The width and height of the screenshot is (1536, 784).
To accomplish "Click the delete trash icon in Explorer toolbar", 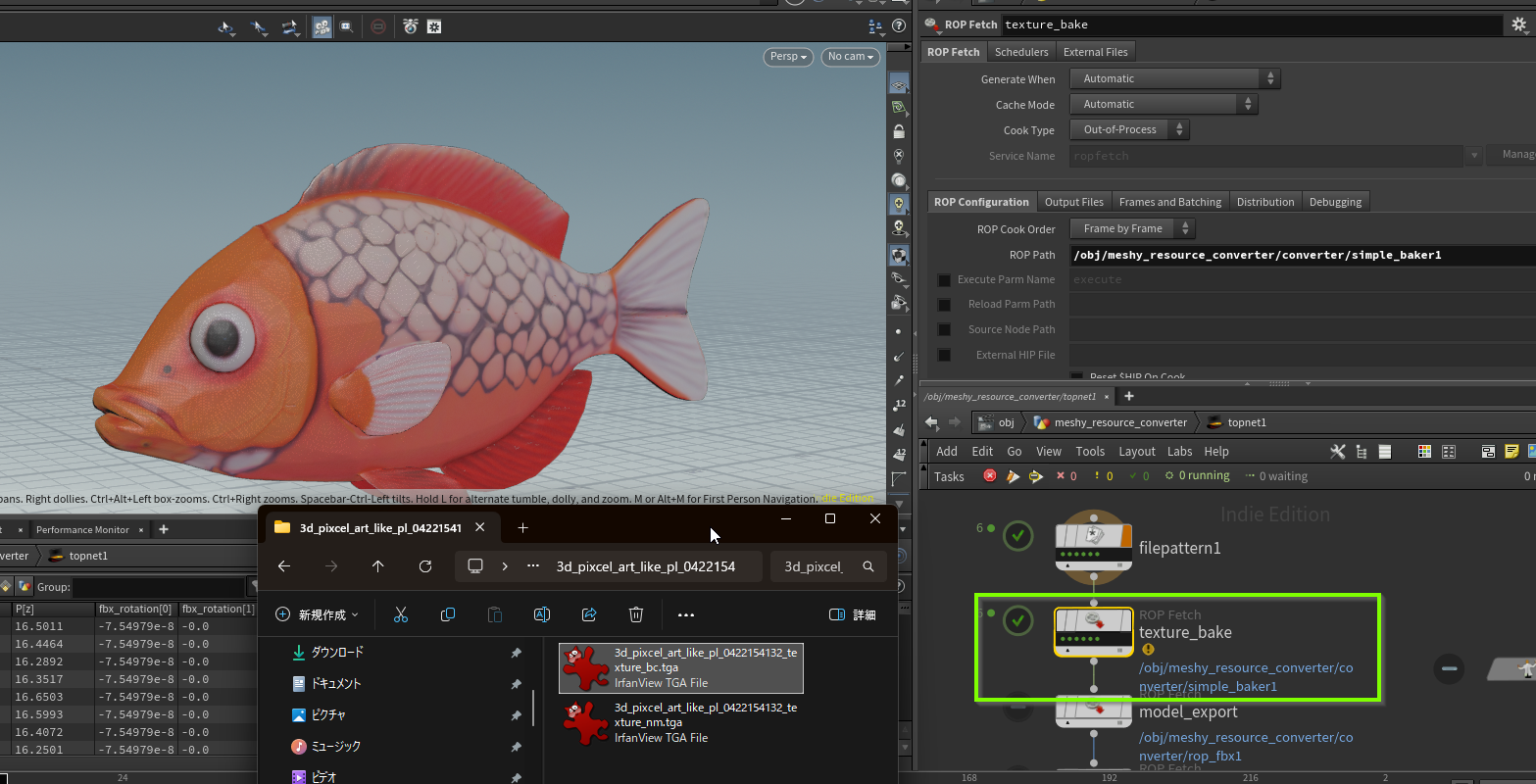I will click(x=636, y=614).
